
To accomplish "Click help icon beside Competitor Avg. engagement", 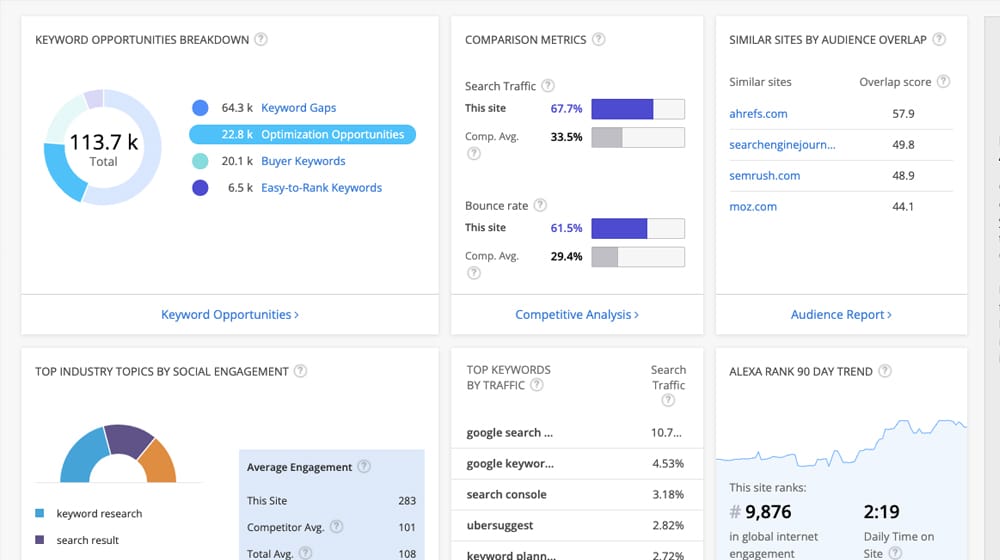I will click(x=337, y=526).
